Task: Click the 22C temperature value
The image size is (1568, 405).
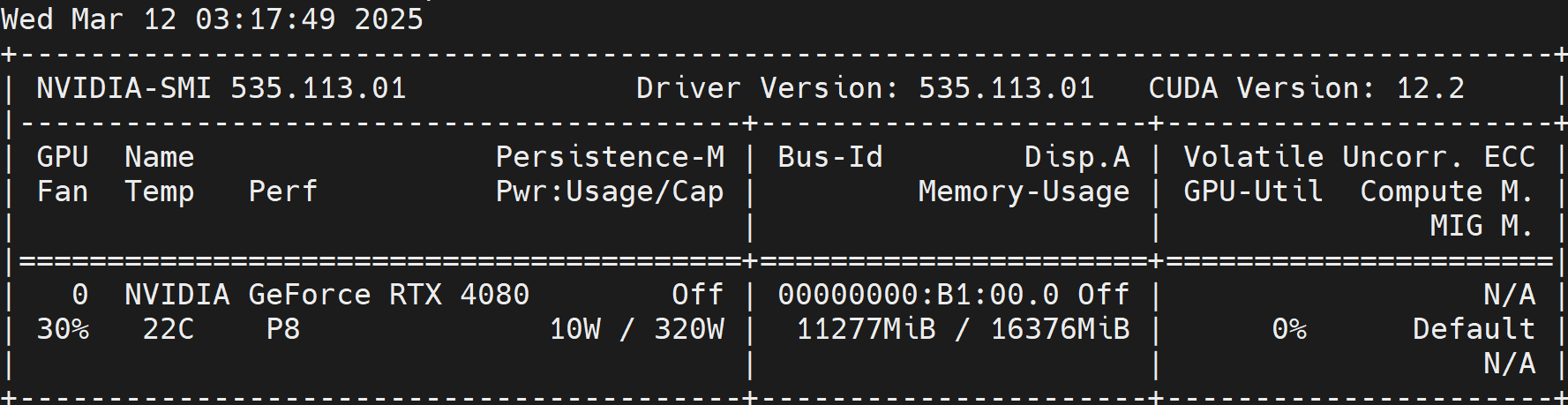Action: click(x=169, y=329)
